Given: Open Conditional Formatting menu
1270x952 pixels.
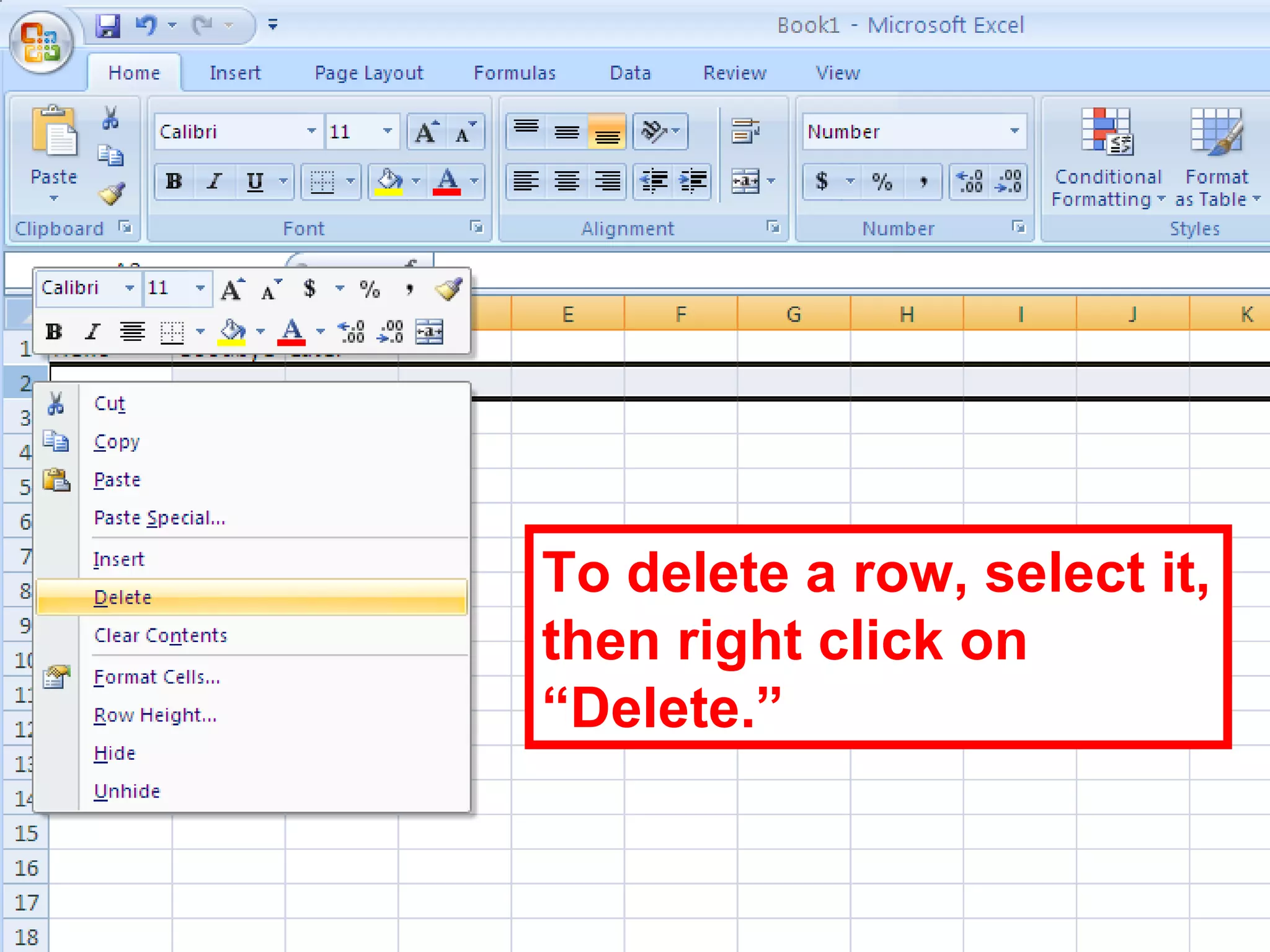Looking at the screenshot, I should click(x=1108, y=158).
